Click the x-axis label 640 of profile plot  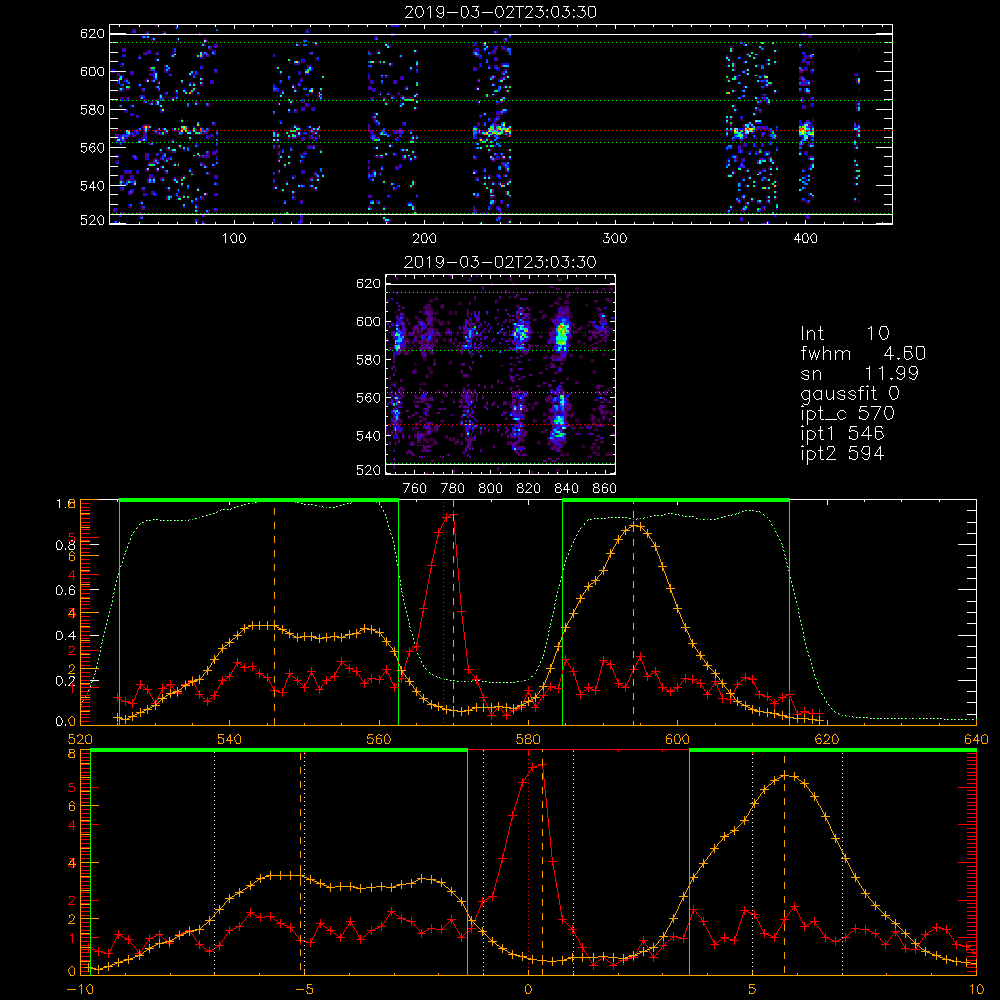click(x=976, y=740)
